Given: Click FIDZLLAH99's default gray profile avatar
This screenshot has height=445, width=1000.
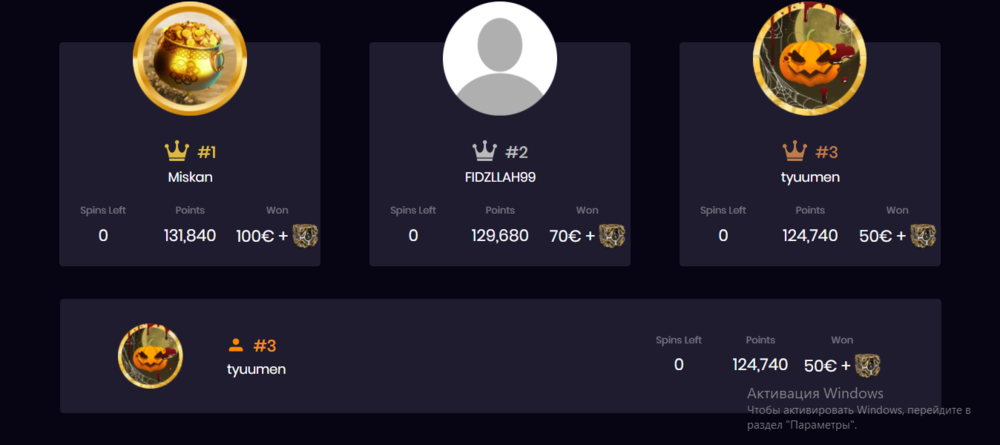Looking at the screenshot, I should [499, 58].
